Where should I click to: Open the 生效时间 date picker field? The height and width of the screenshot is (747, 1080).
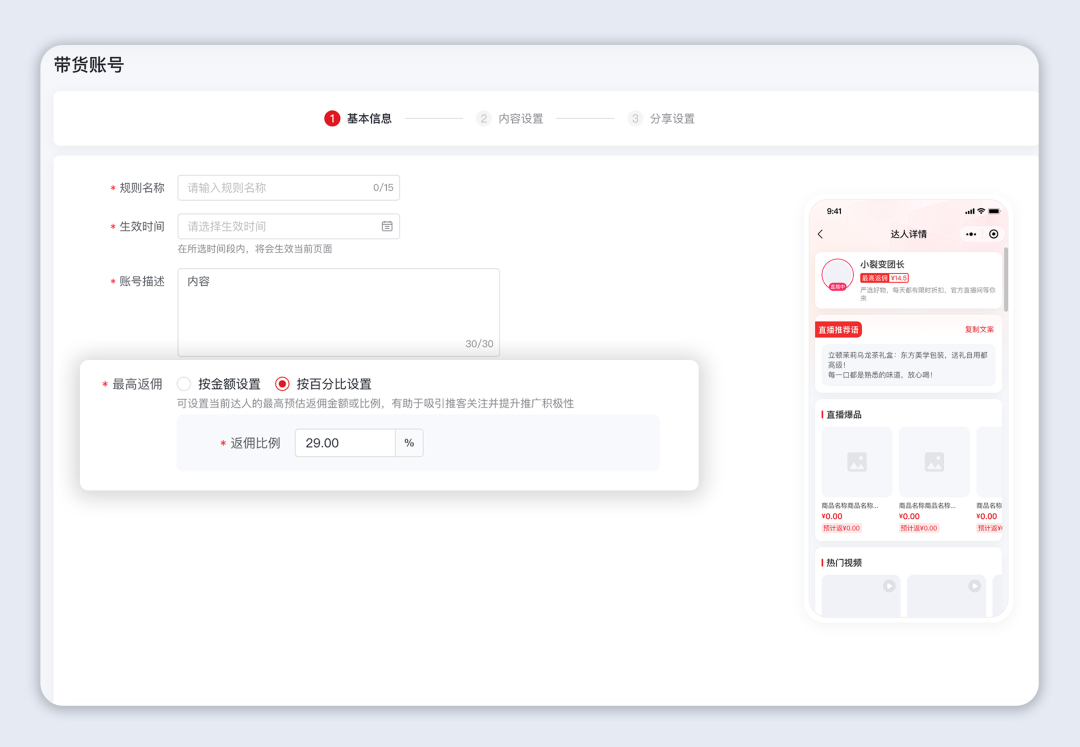[x=280, y=226]
